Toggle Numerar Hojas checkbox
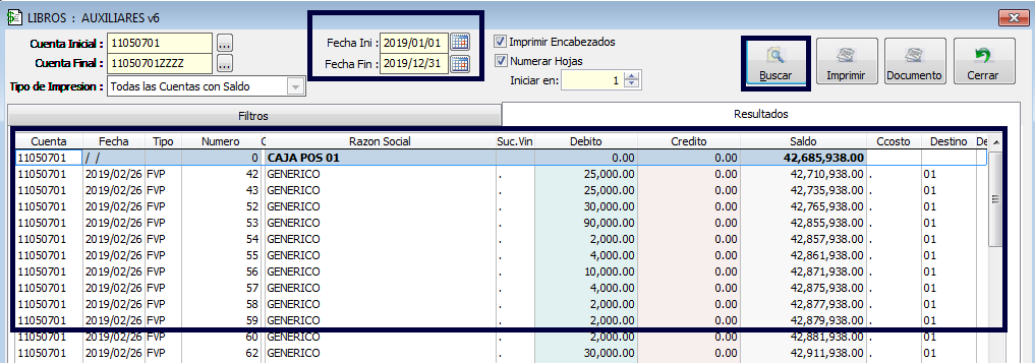This screenshot has height=363, width=1035. 500,61
